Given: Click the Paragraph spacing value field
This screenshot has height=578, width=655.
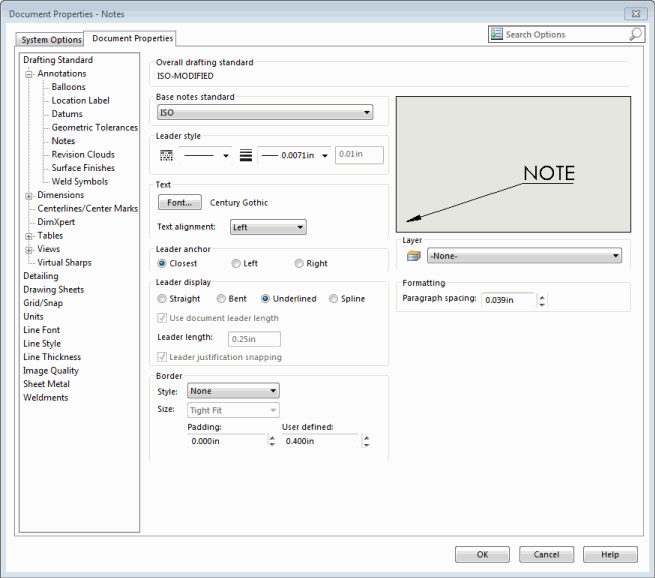Looking at the screenshot, I should [508, 300].
